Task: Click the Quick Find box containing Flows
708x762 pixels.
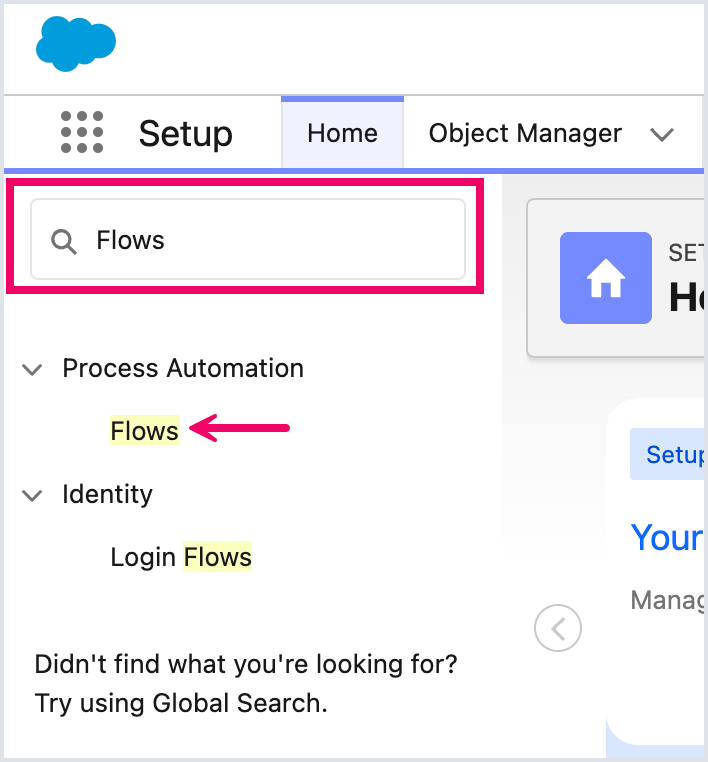Action: coord(248,239)
